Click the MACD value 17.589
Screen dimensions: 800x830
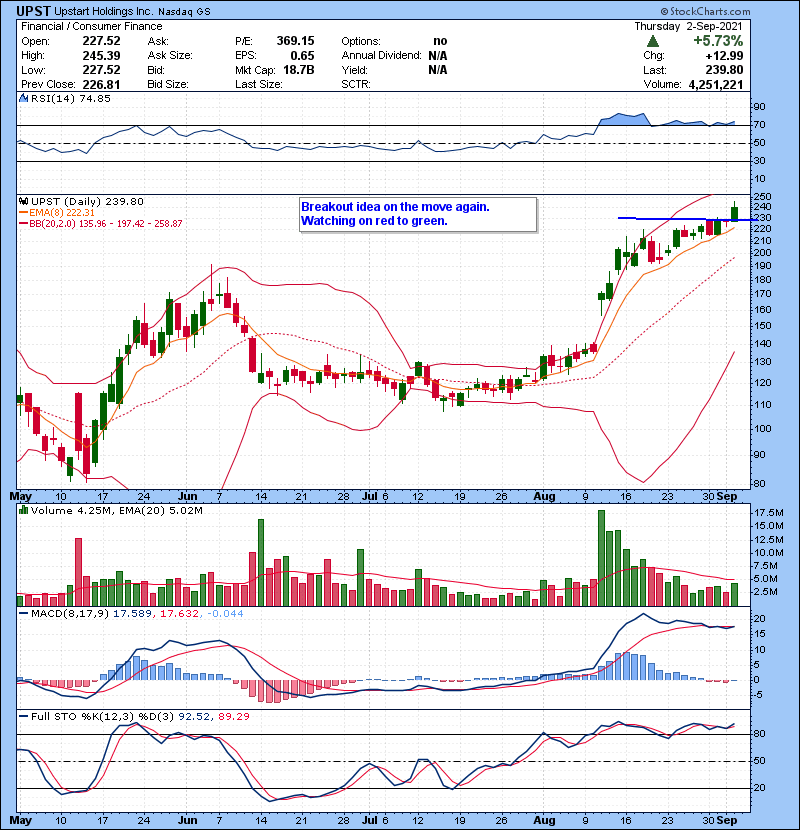(132, 614)
